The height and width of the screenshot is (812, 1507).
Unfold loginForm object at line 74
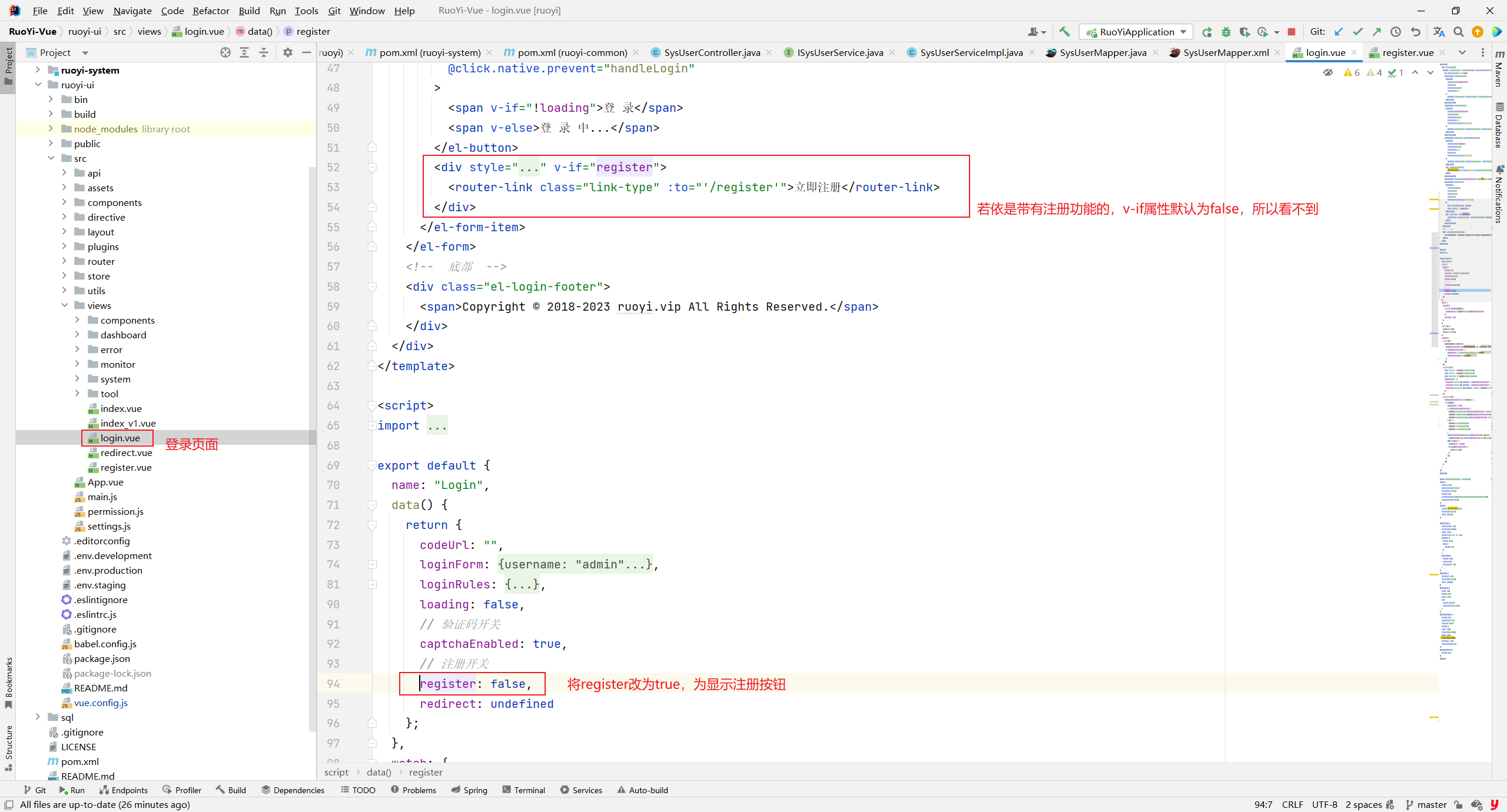372,564
